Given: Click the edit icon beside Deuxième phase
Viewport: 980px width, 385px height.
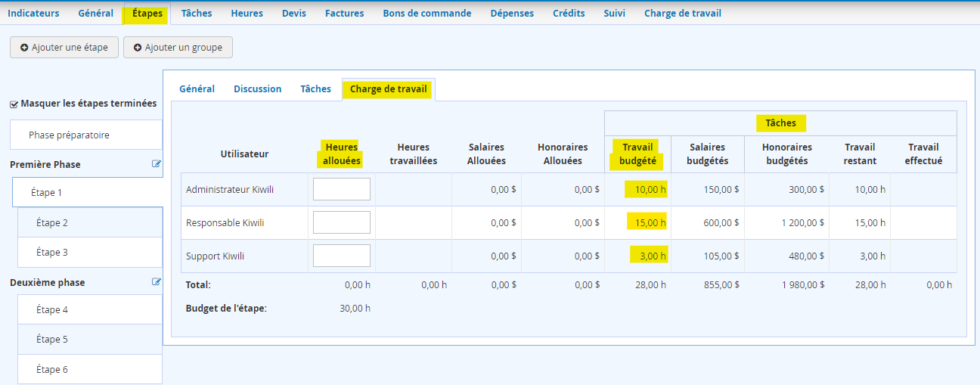Looking at the screenshot, I should click(157, 282).
